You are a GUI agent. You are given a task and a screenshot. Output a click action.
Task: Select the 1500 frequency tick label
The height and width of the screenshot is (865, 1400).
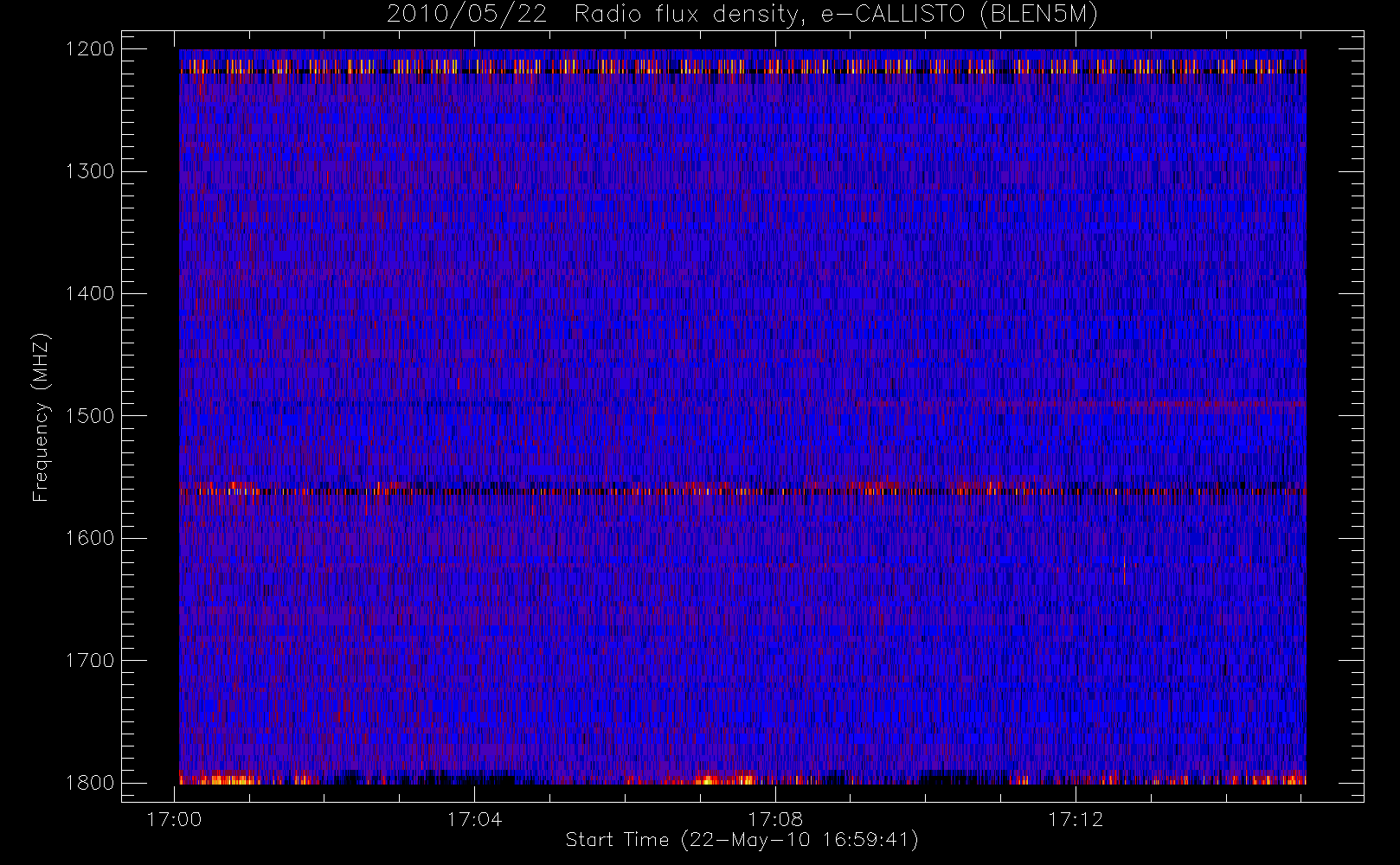click(x=90, y=416)
